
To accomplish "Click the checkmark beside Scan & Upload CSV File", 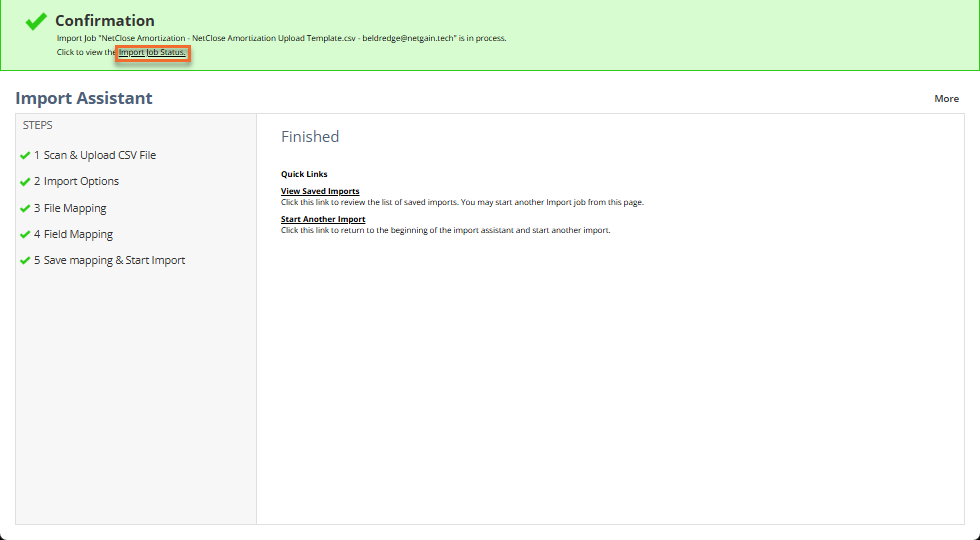I will pyautogui.click(x=25, y=155).
